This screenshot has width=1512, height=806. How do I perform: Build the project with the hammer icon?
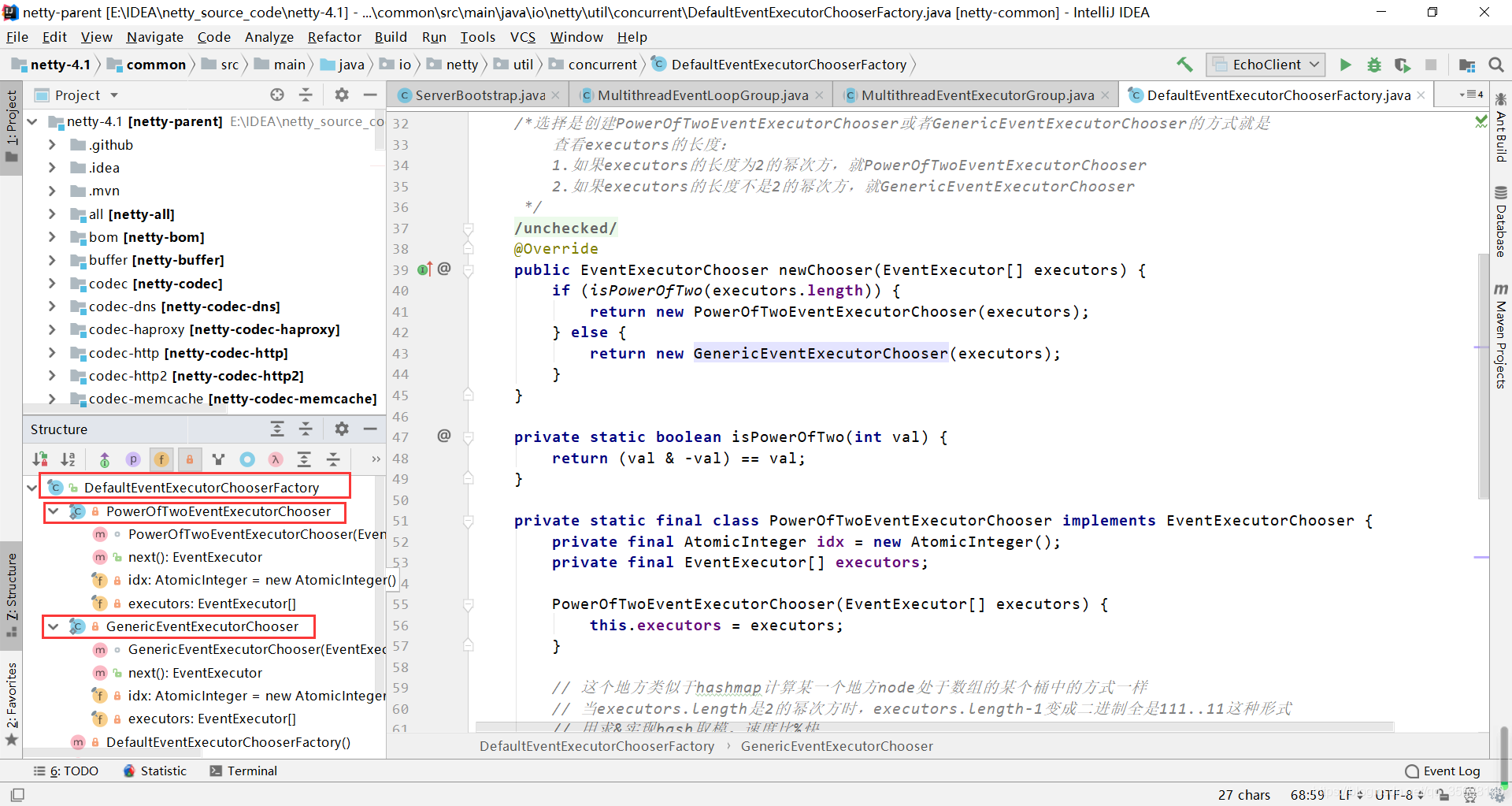coord(1184,65)
